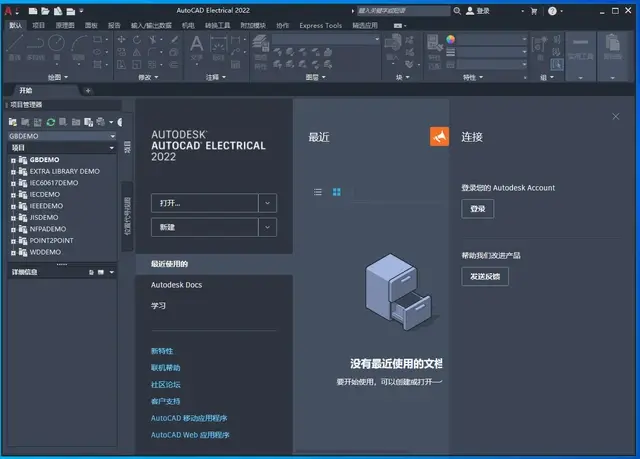Expand the GBDEMO project tree node
The height and width of the screenshot is (459, 640).
[13, 160]
